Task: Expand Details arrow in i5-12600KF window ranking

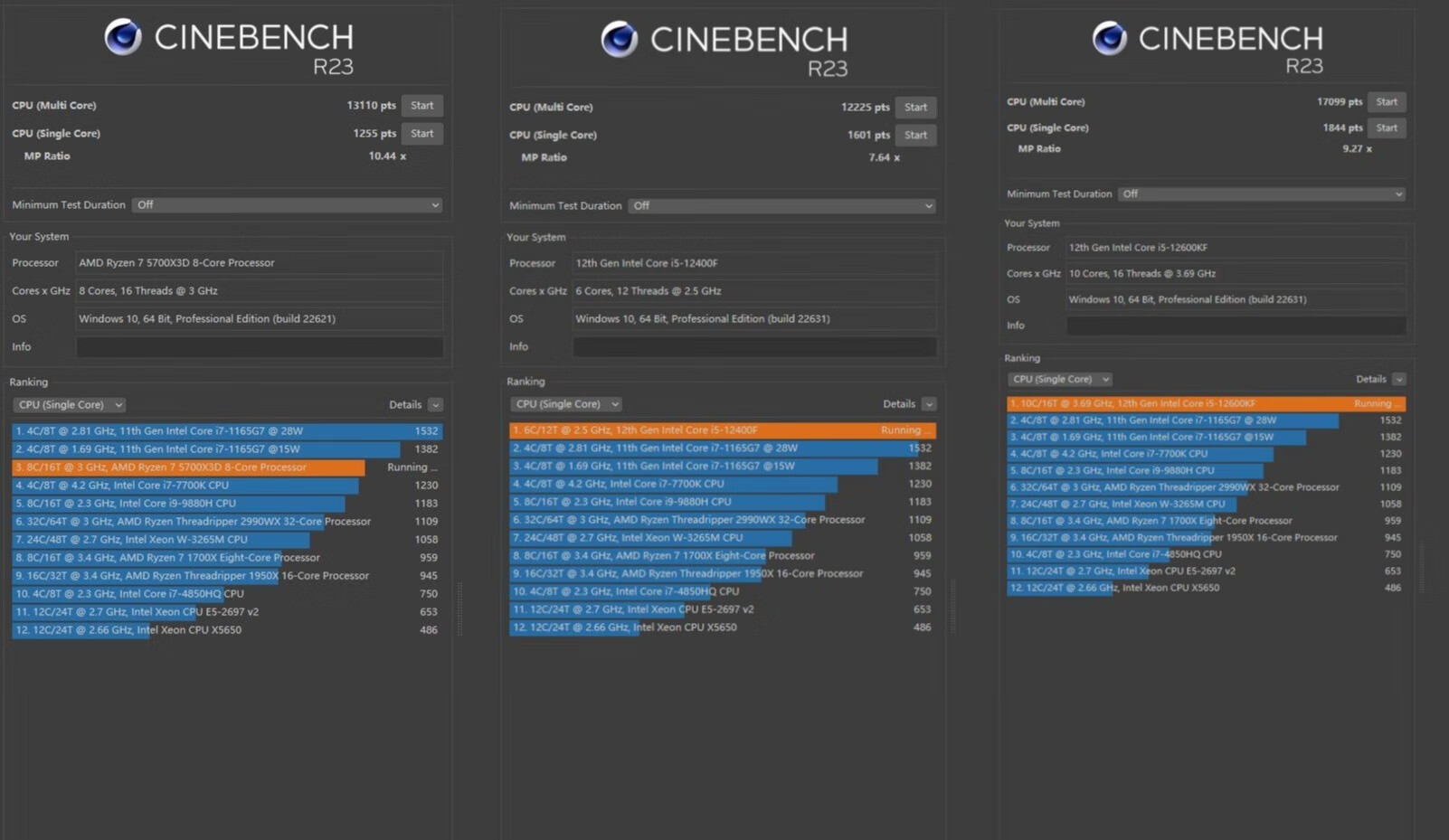Action: 1398,380
